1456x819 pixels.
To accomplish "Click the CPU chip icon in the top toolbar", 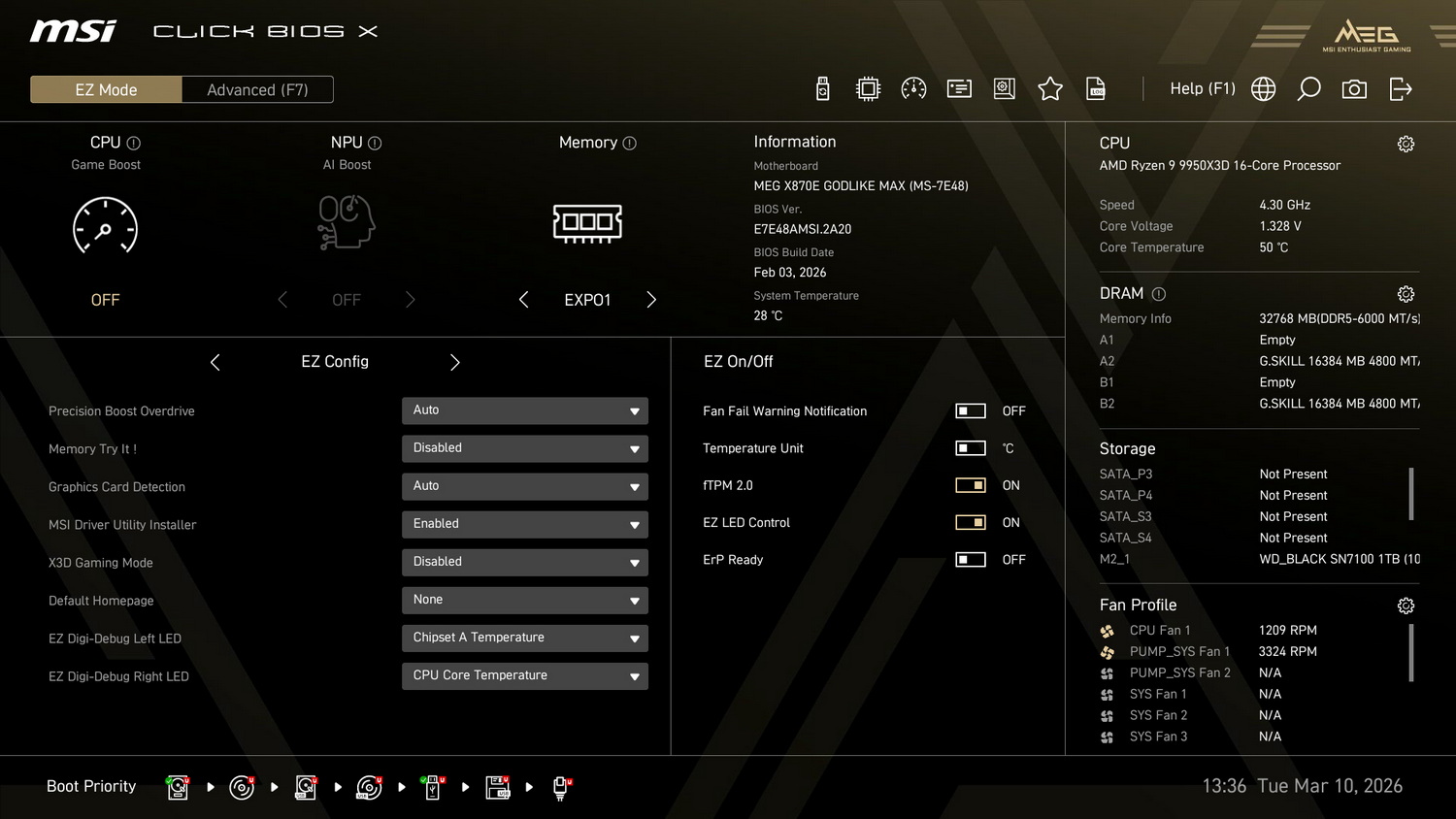I will pyautogui.click(x=868, y=89).
